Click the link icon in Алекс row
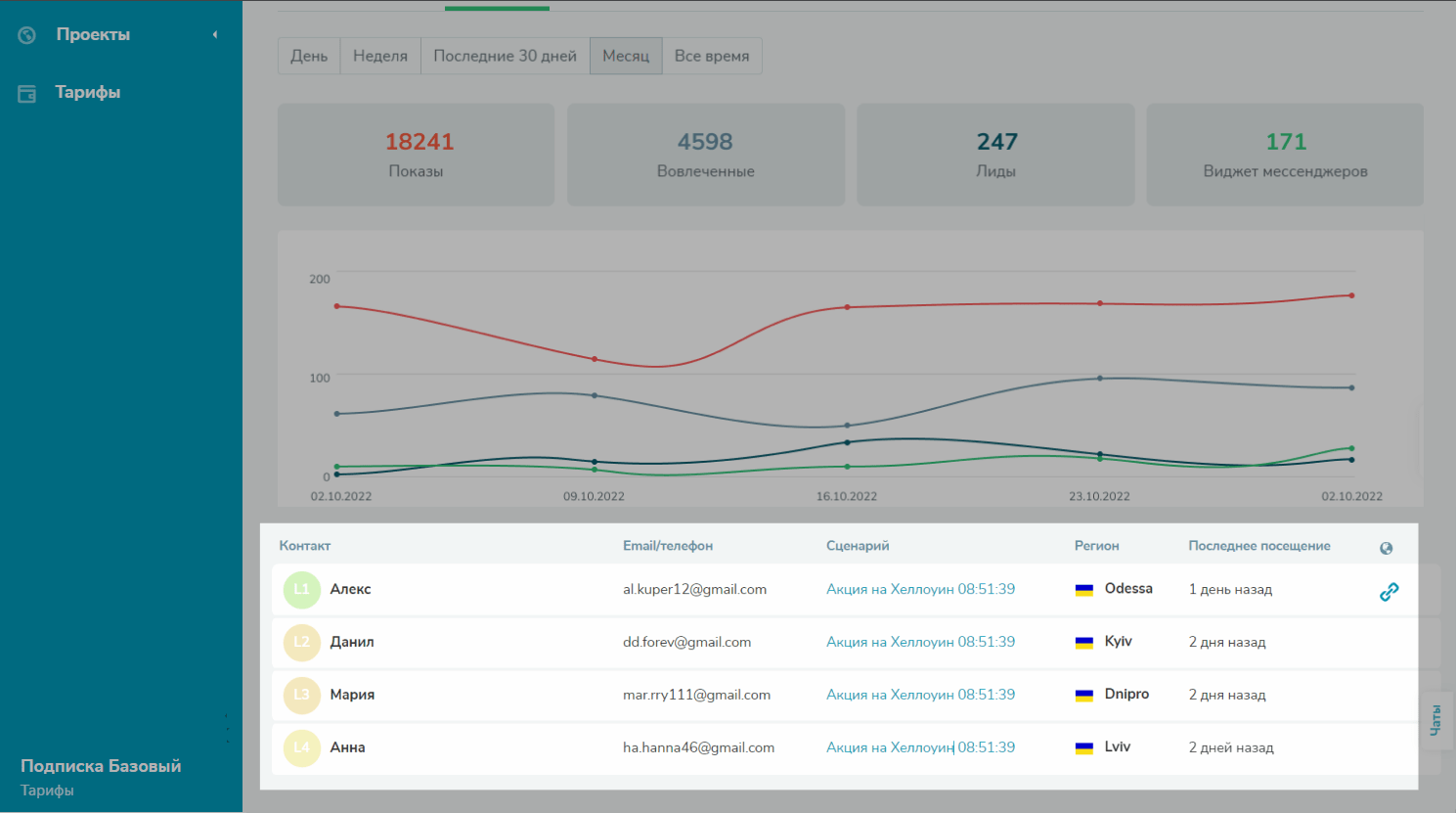The image size is (1456, 813). (x=1389, y=592)
